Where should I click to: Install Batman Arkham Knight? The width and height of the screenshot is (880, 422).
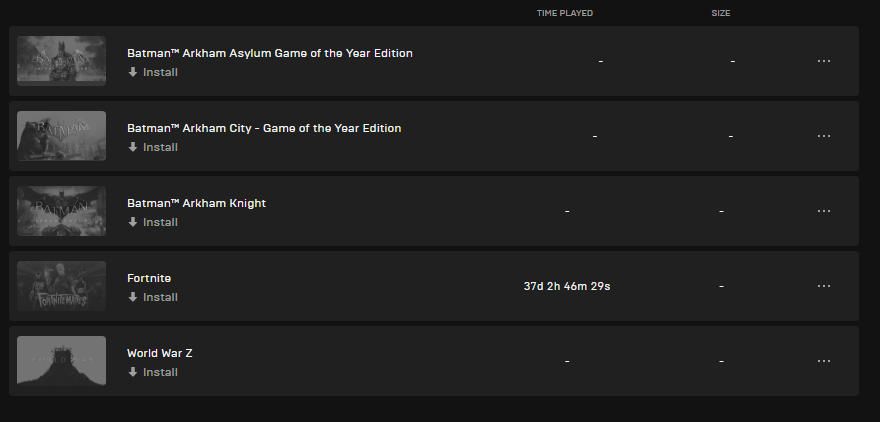click(x=153, y=222)
